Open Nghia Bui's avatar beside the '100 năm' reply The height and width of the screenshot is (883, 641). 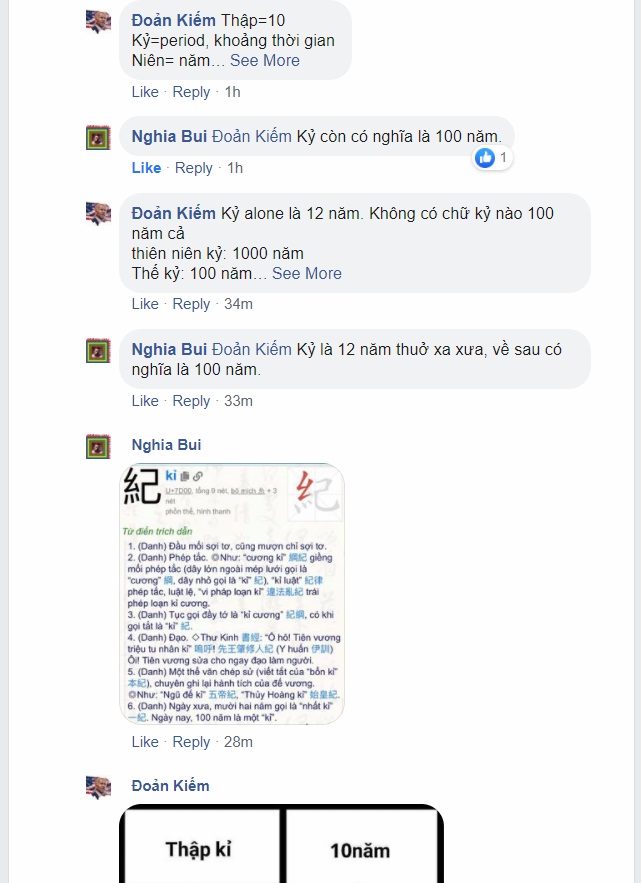98,137
